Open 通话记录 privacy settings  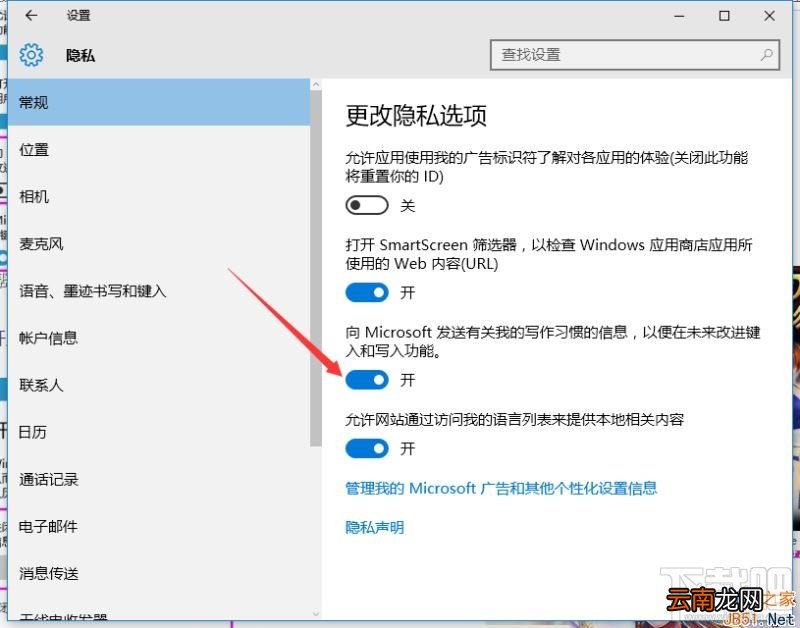(159, 480)
